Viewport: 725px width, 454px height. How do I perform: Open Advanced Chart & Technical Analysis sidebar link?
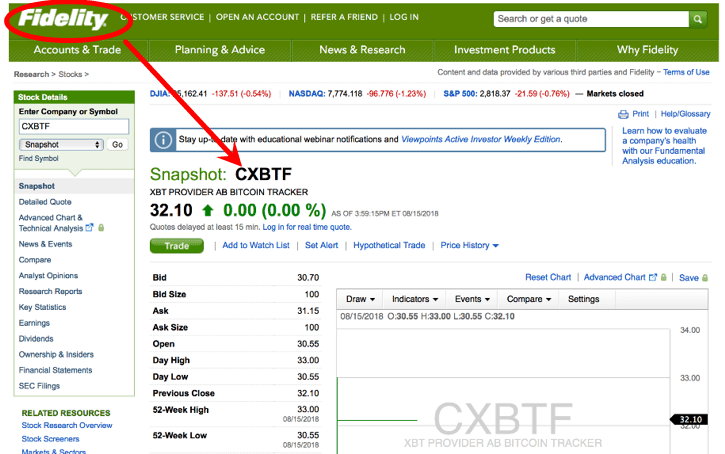(51, 223)
